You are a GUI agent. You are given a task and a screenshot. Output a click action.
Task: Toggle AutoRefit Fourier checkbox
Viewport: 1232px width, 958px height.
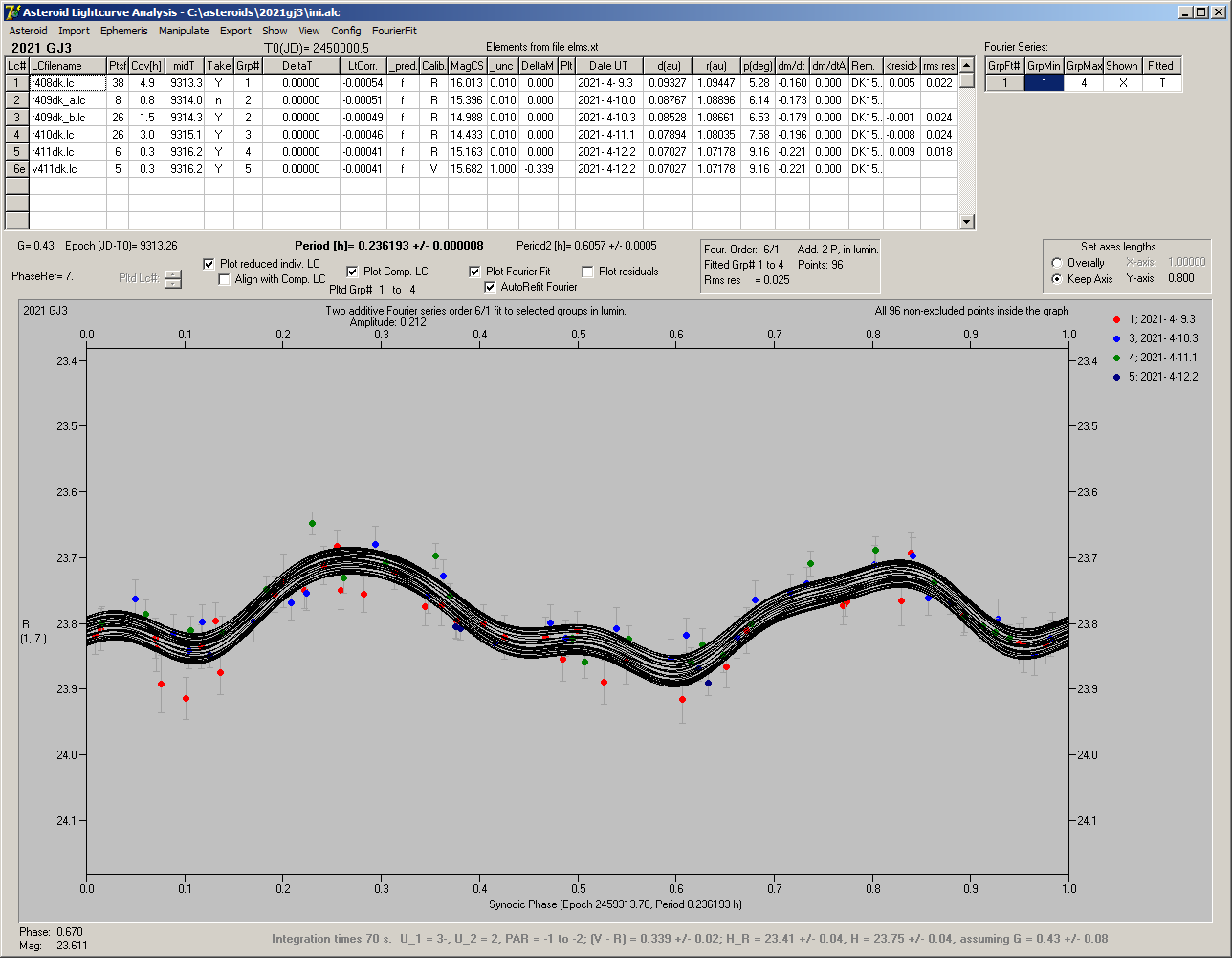point(490,287)
